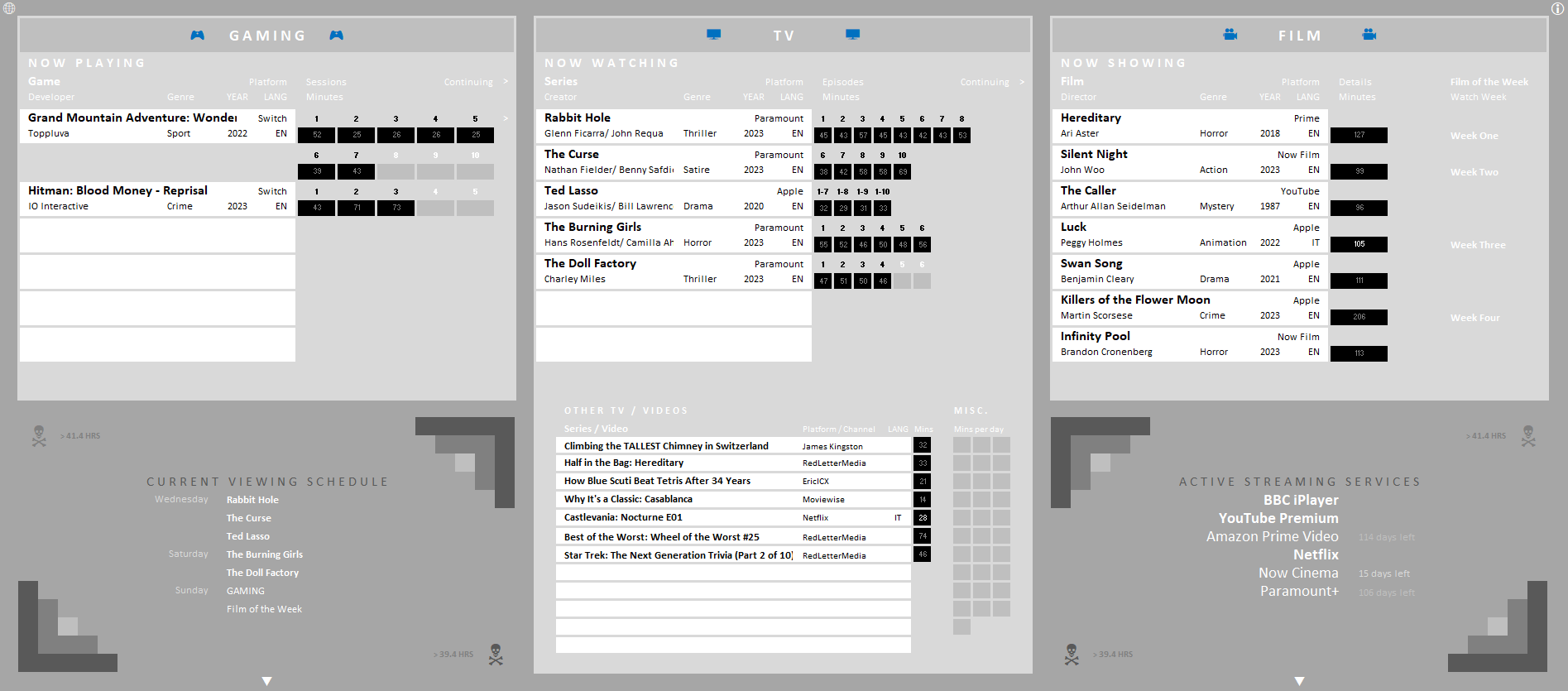Expand the Continuing arrow in the TV section

click(1022, 82)
